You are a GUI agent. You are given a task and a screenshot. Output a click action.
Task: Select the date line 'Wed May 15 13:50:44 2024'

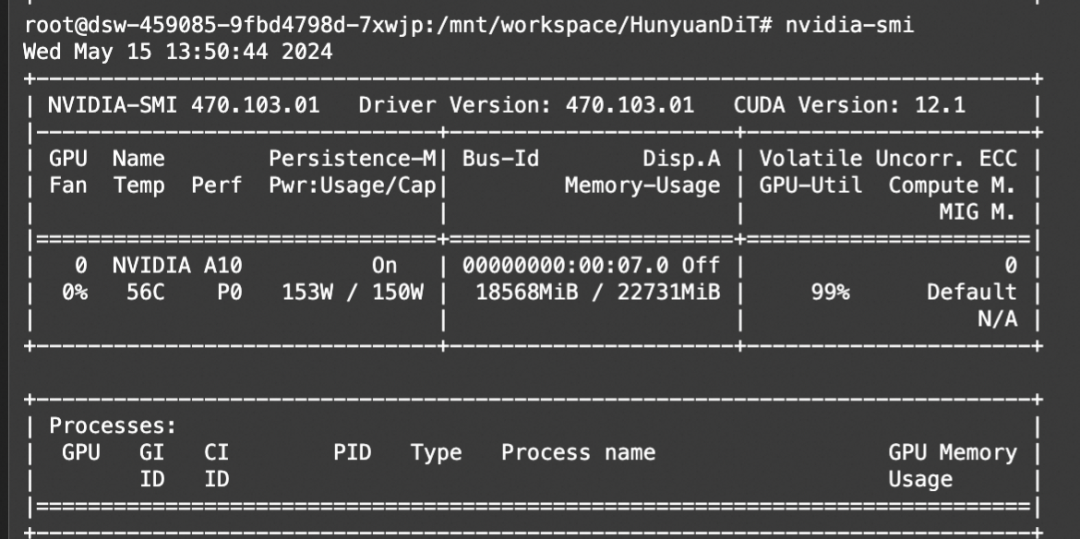pyautogui.click(x=178, y=52)
